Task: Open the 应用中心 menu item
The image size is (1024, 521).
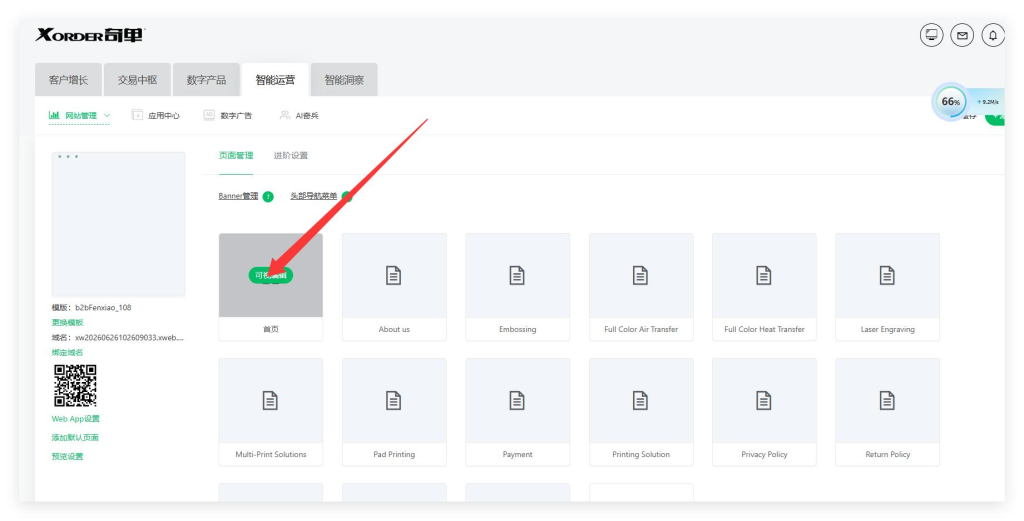Action: point(164,116)
